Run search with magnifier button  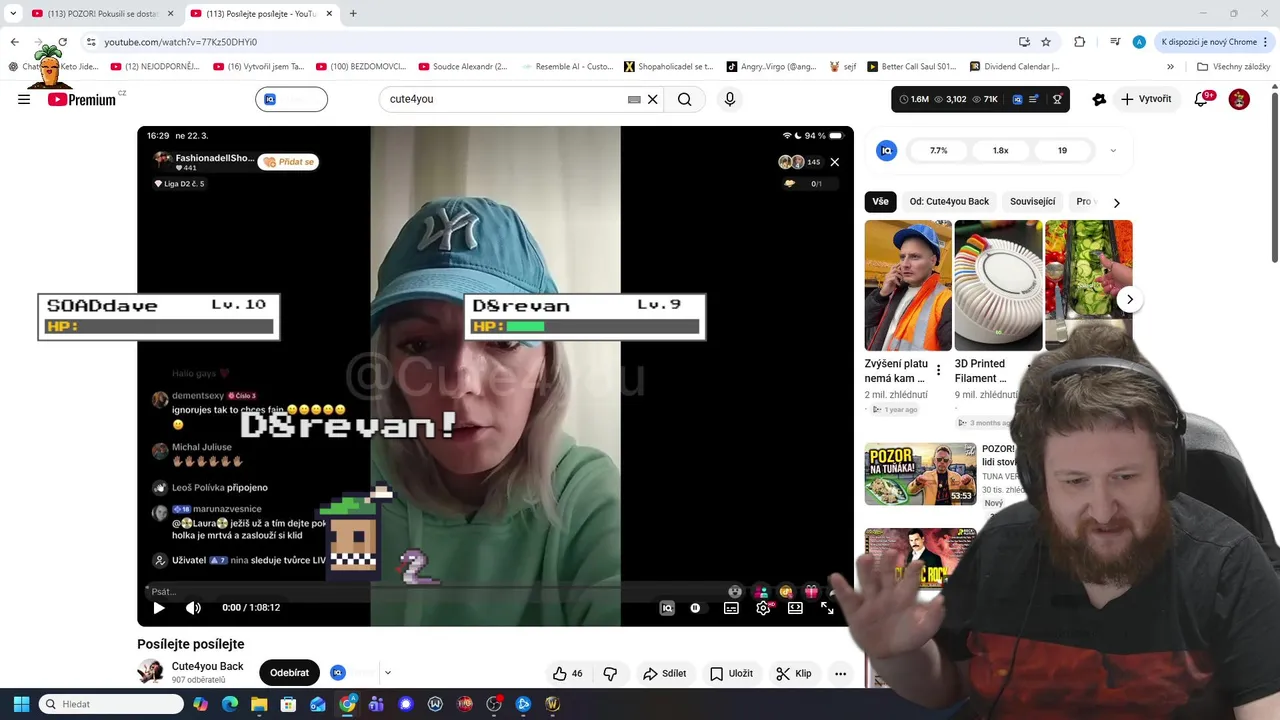(x=685, y=99)
